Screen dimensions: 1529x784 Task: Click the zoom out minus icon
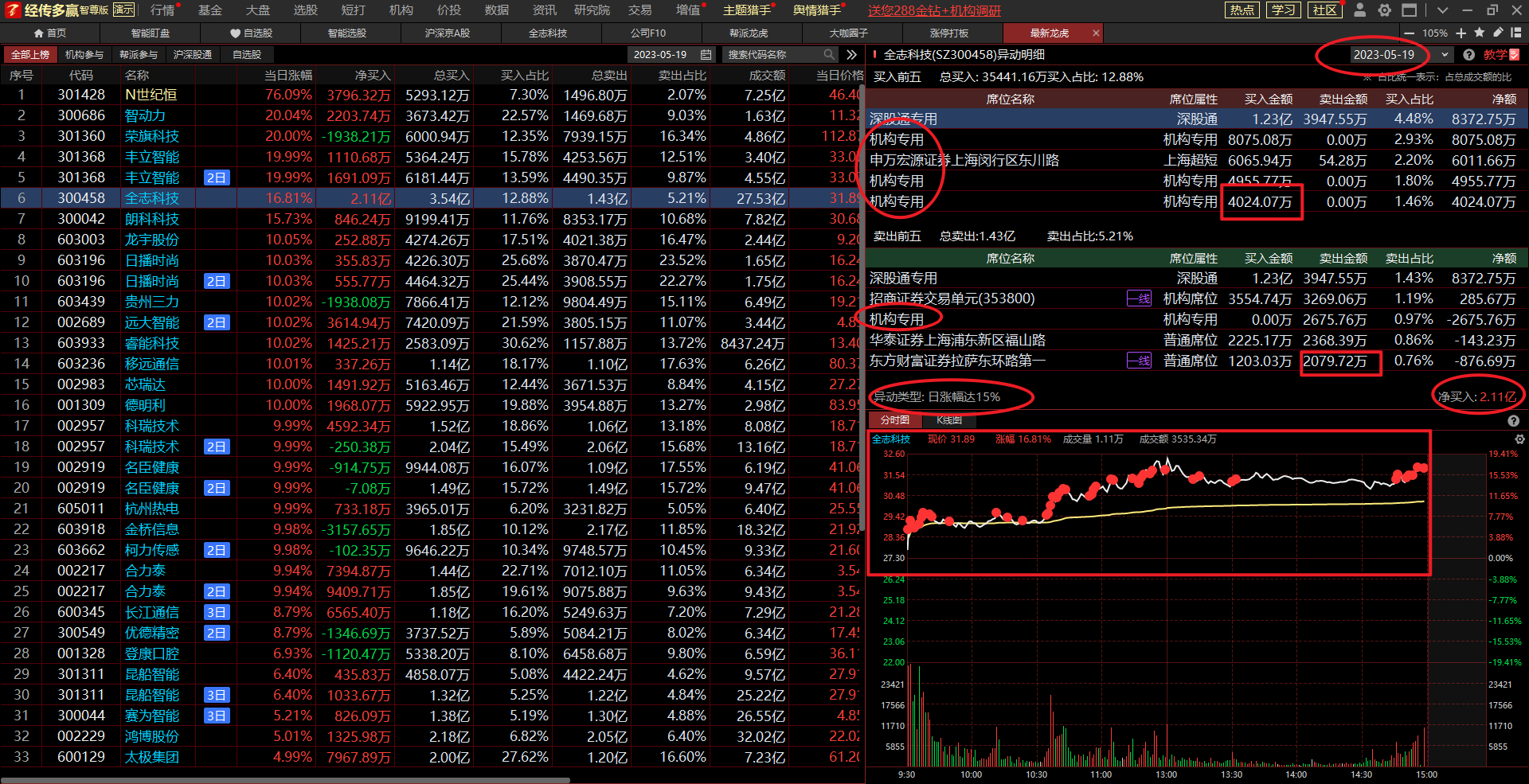pyautogui.click(x=1410, y=33)
